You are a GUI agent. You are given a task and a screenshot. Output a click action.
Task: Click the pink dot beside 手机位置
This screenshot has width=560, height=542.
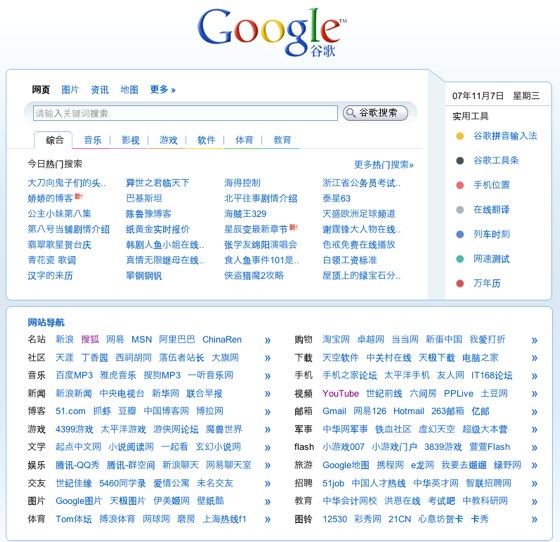[460, 185]
